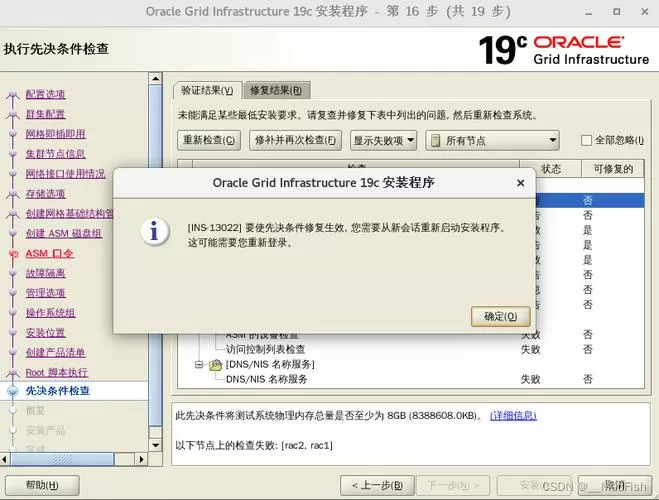Close the INS-13022 dialog with X
The image size is (659, 500).
520,183
